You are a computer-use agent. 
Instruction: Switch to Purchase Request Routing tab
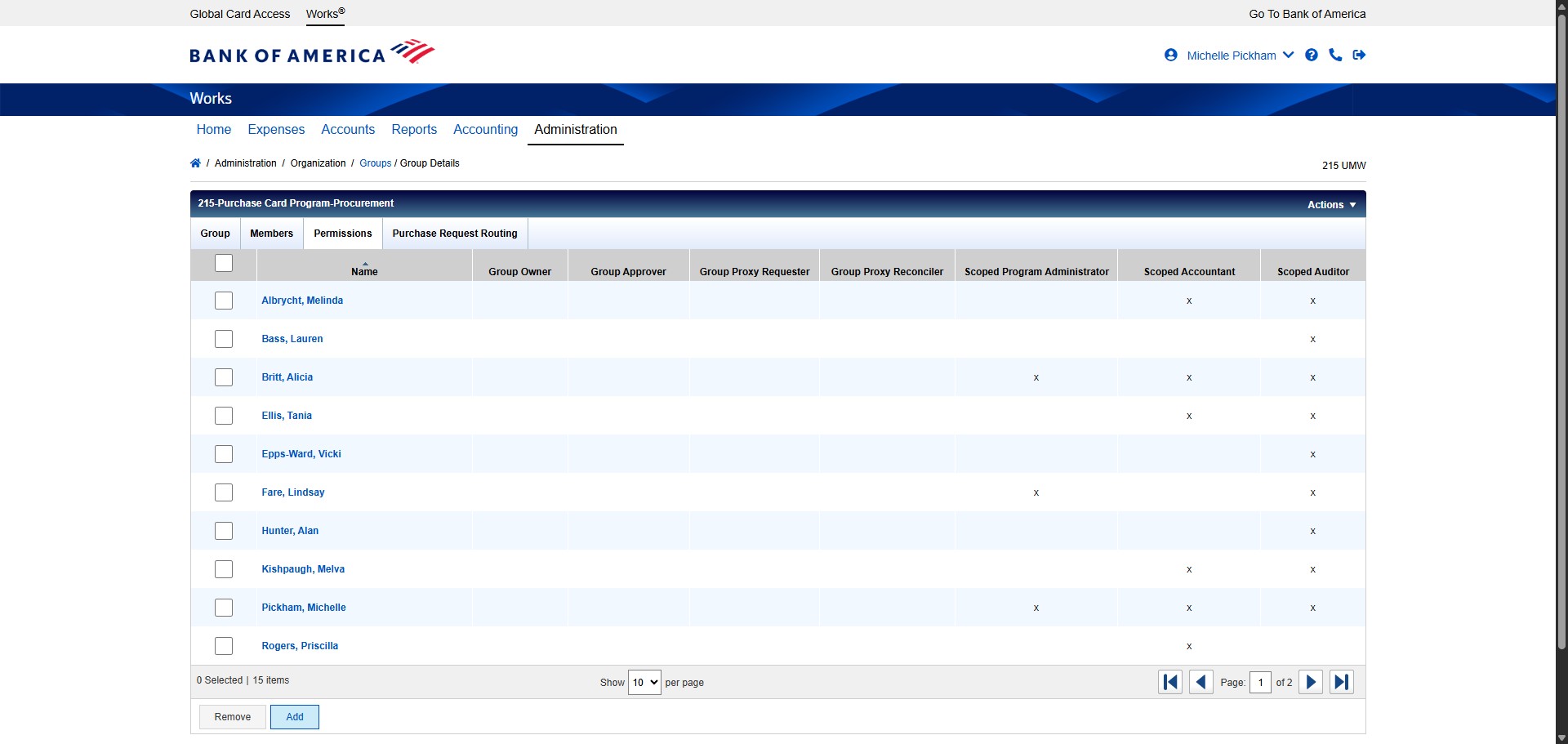tap(455, 234)
